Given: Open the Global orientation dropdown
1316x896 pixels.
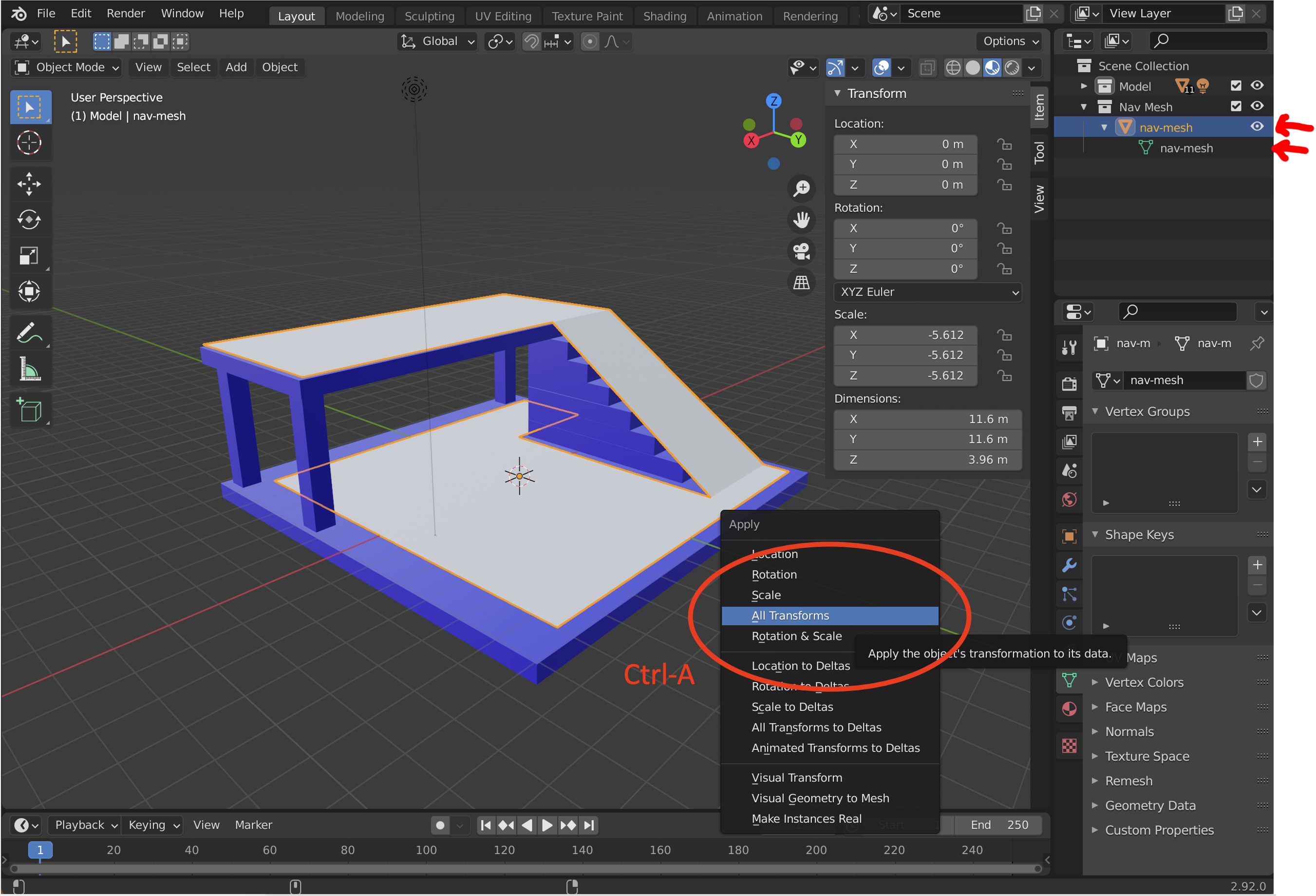Looking at the screenshot, I should pyautogui.click(x=437, y=41).
